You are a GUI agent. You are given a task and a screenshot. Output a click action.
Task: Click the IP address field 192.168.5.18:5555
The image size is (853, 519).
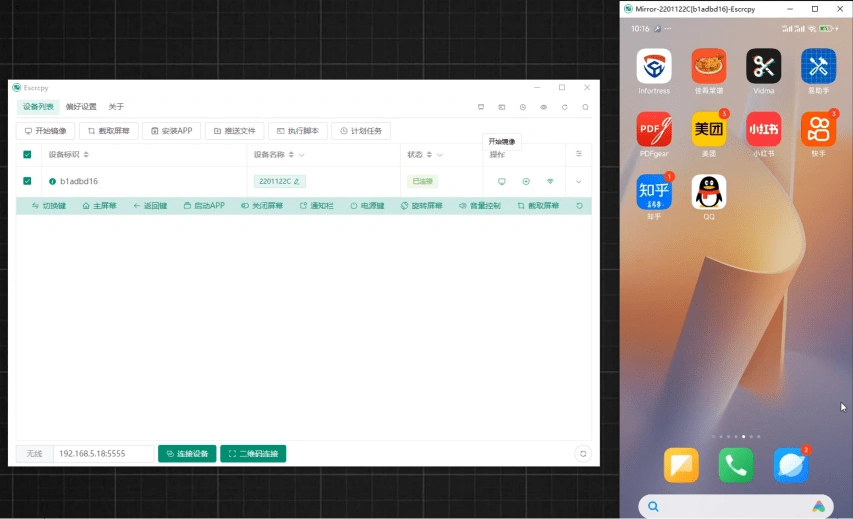click(103, 454)
